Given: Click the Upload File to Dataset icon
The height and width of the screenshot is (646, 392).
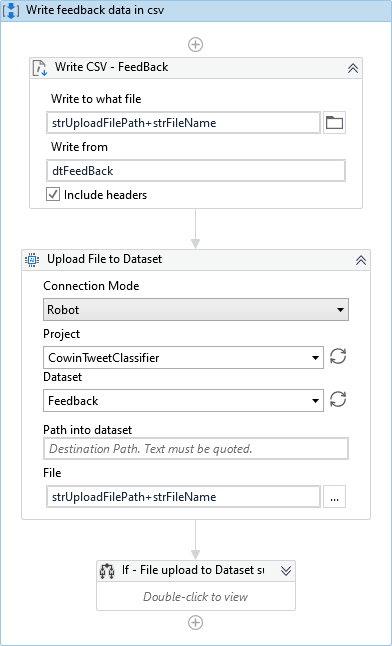Looking at the screenshot, I should pyautogui.click(x=32, y=260).
